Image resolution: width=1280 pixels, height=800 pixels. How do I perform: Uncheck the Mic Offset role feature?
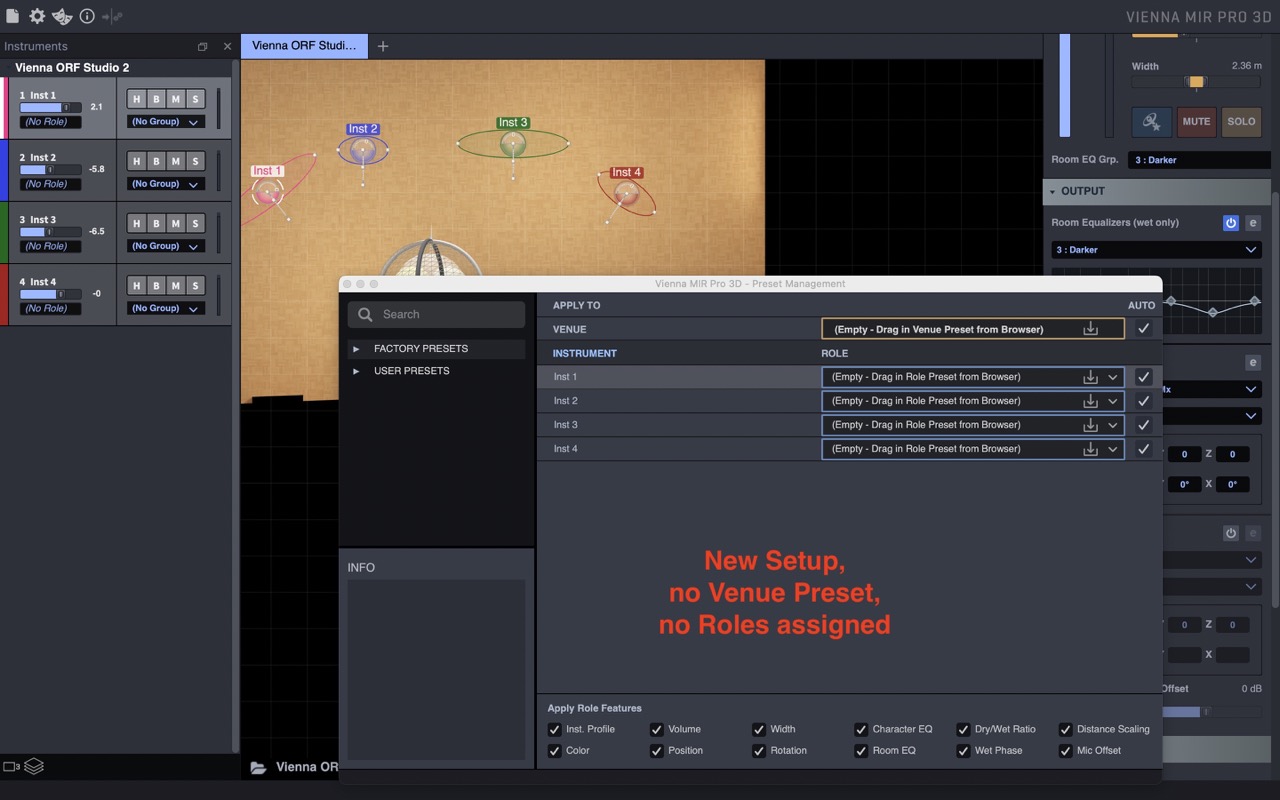1066,750
